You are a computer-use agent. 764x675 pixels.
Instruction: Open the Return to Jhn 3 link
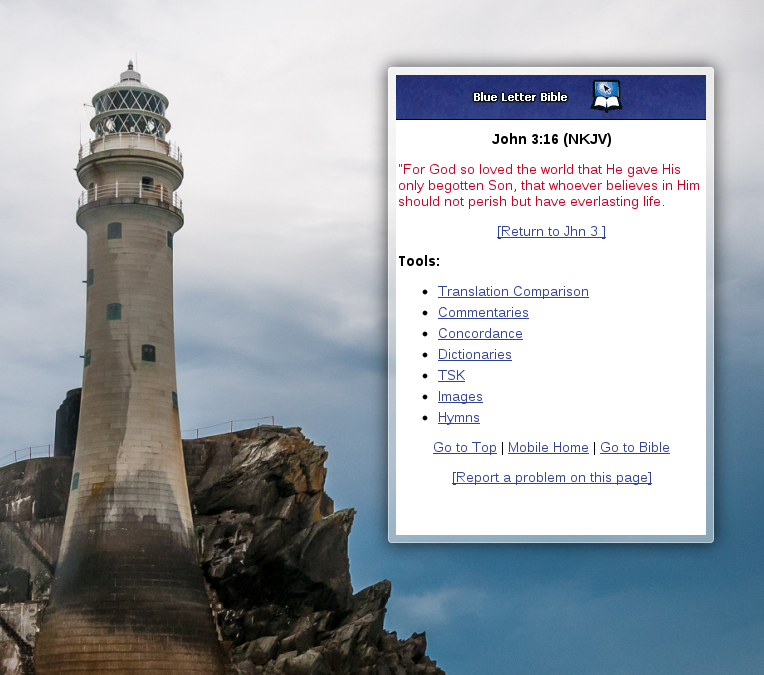[551, 231]
